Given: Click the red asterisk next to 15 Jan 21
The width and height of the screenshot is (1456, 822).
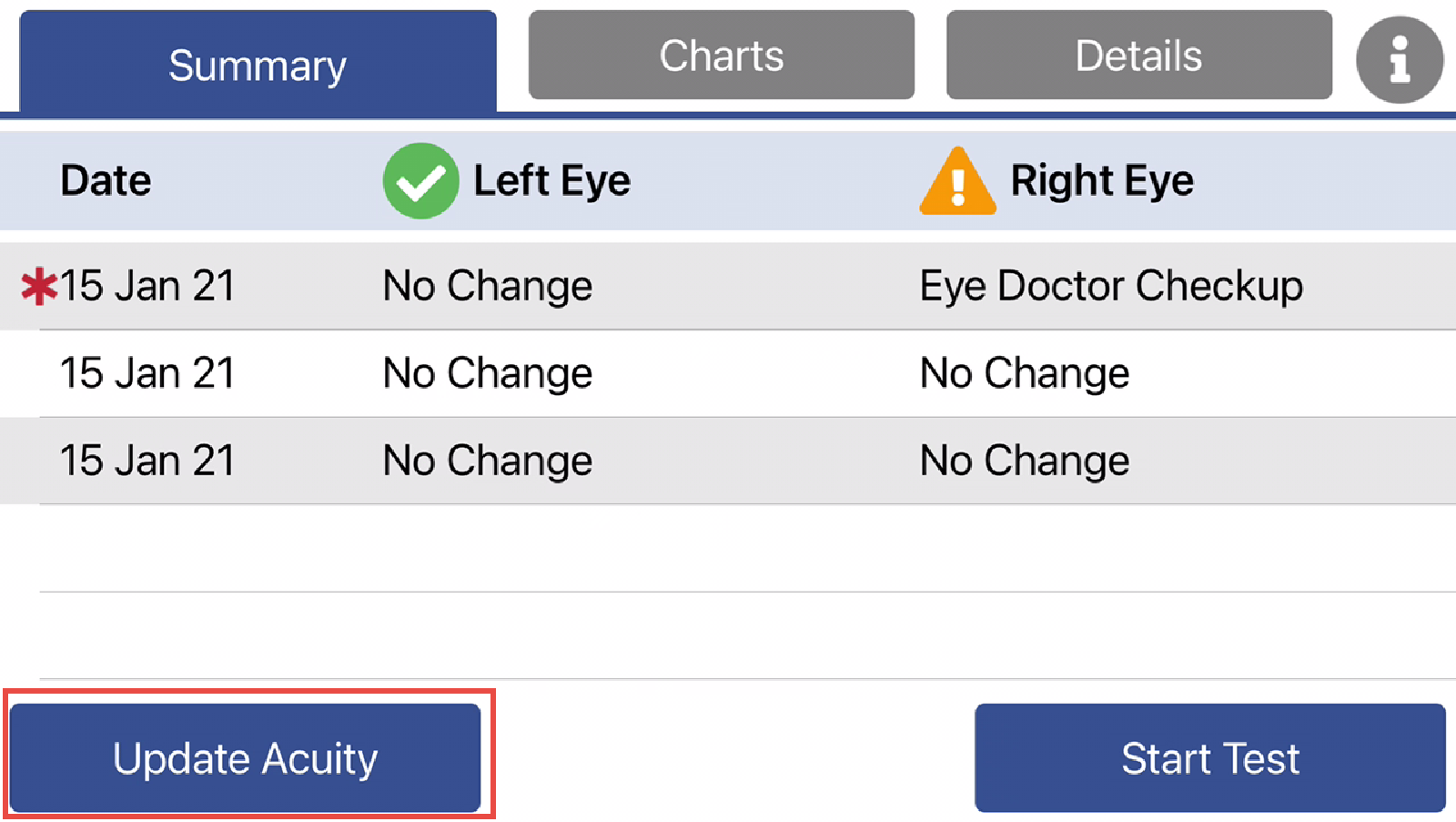Looking at the screenshot, I should 38,285.
